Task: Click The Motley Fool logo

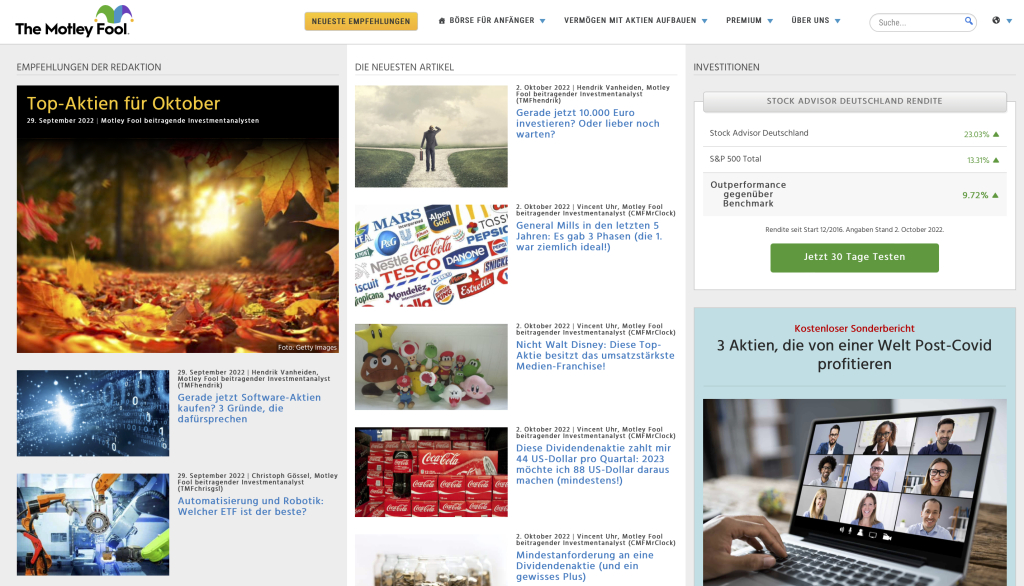Action: click(73, 21)
